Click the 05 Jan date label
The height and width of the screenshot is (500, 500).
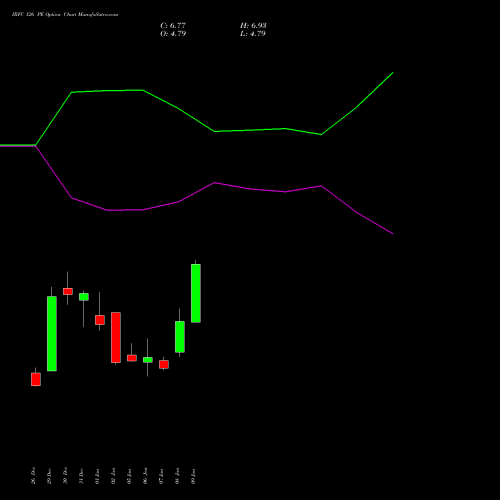(x=129, y=475)
